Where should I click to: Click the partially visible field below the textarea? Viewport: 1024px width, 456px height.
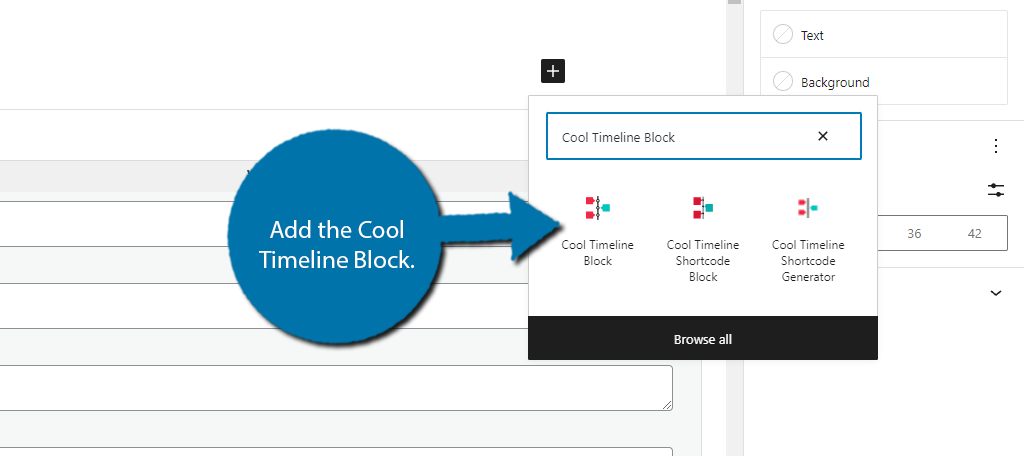point(330,451)
